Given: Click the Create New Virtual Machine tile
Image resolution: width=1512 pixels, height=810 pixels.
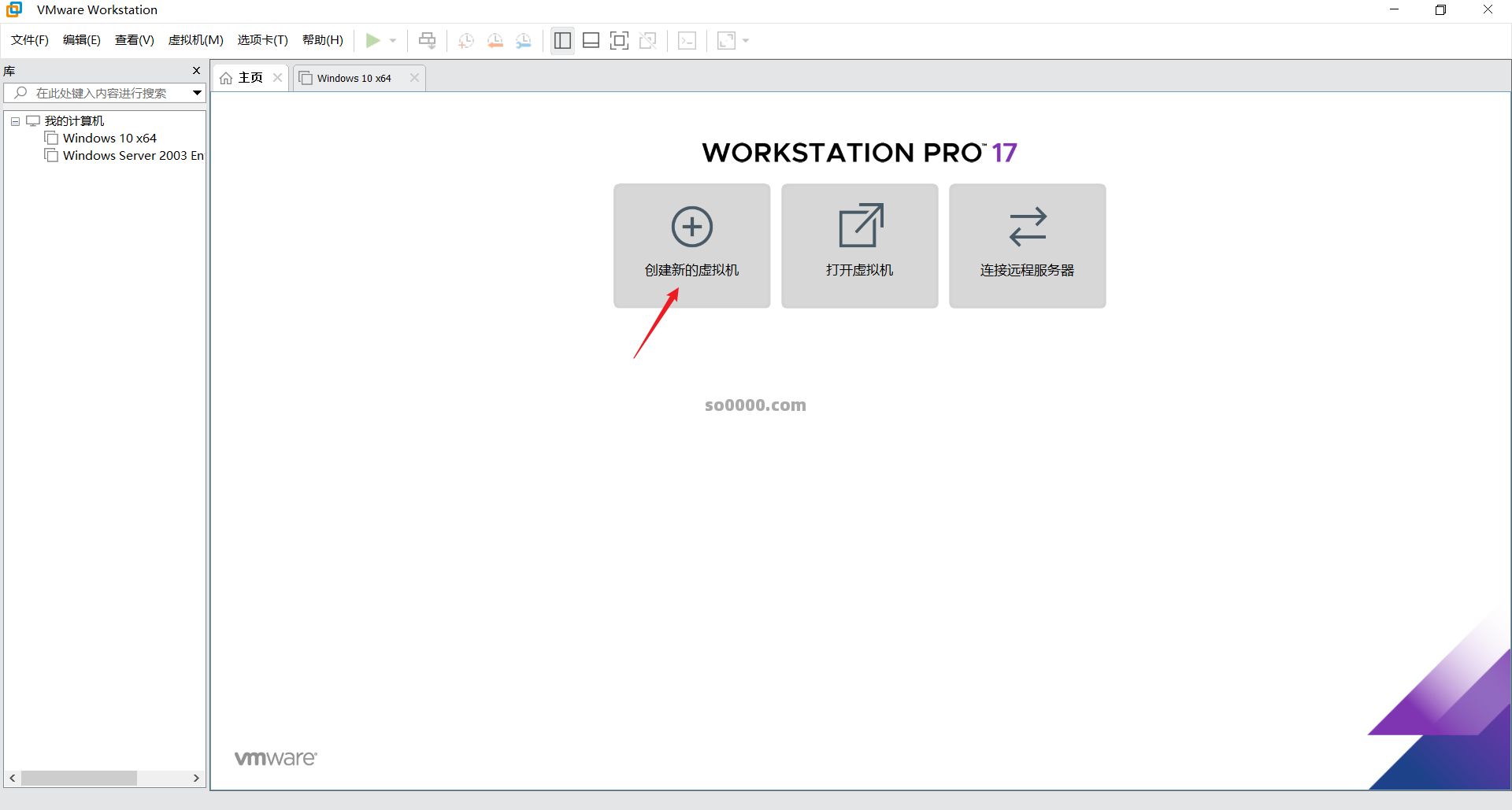Looking at the screenshot, I should (691, 245).
